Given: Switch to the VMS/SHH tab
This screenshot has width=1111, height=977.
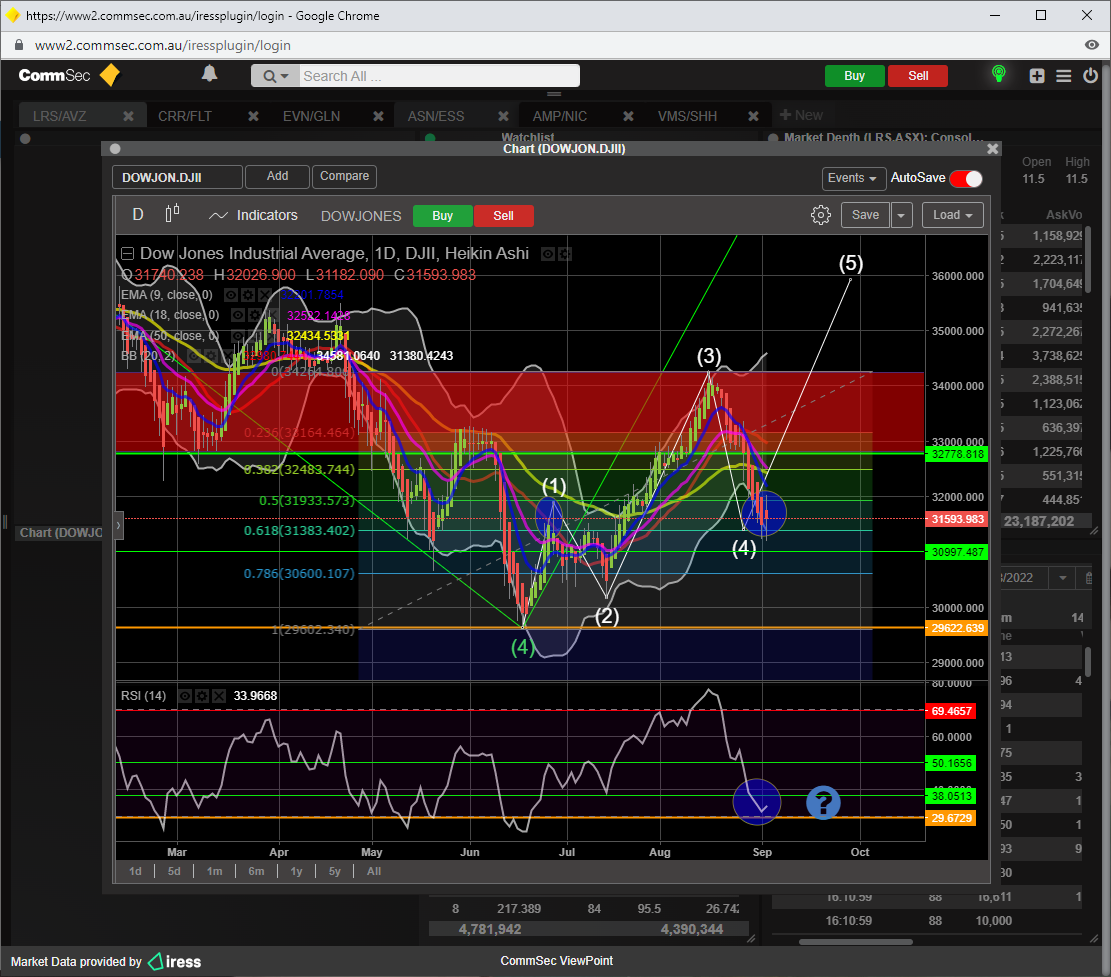Looking at the screenshot, I should pyautogui.click(x=687, y=116).
